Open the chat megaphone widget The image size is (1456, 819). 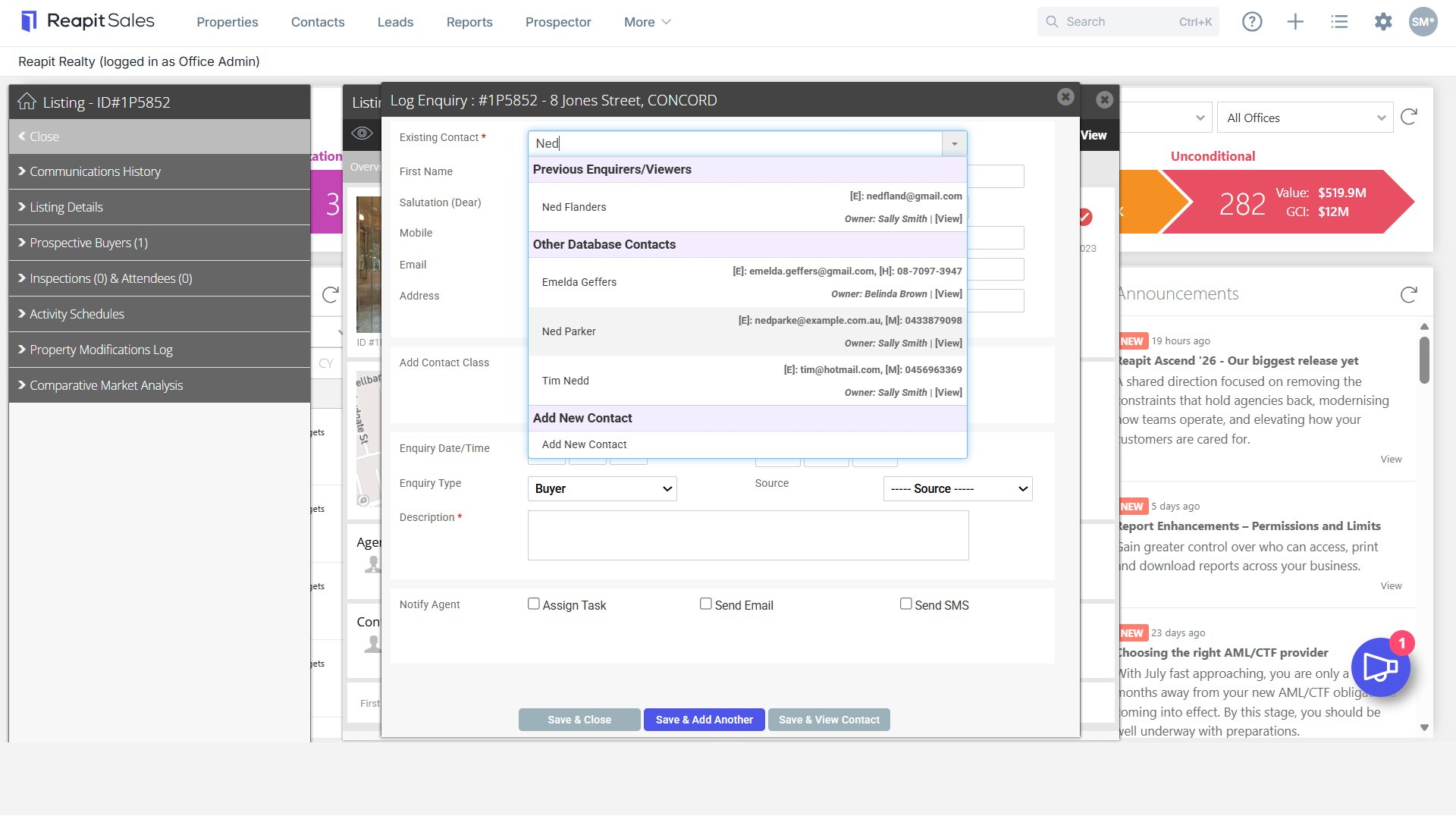pos(1380,667)
